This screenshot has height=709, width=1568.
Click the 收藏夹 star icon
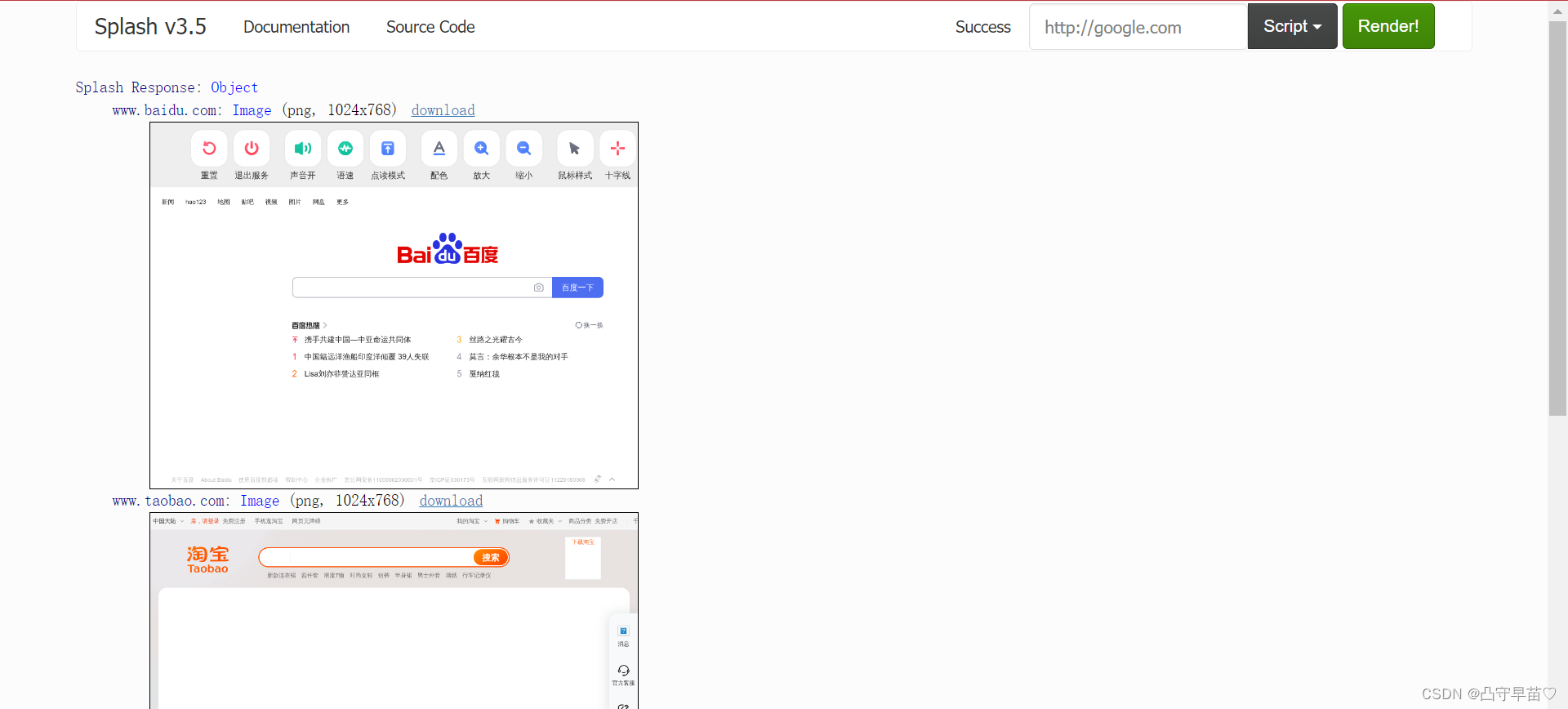coord(531,521)
